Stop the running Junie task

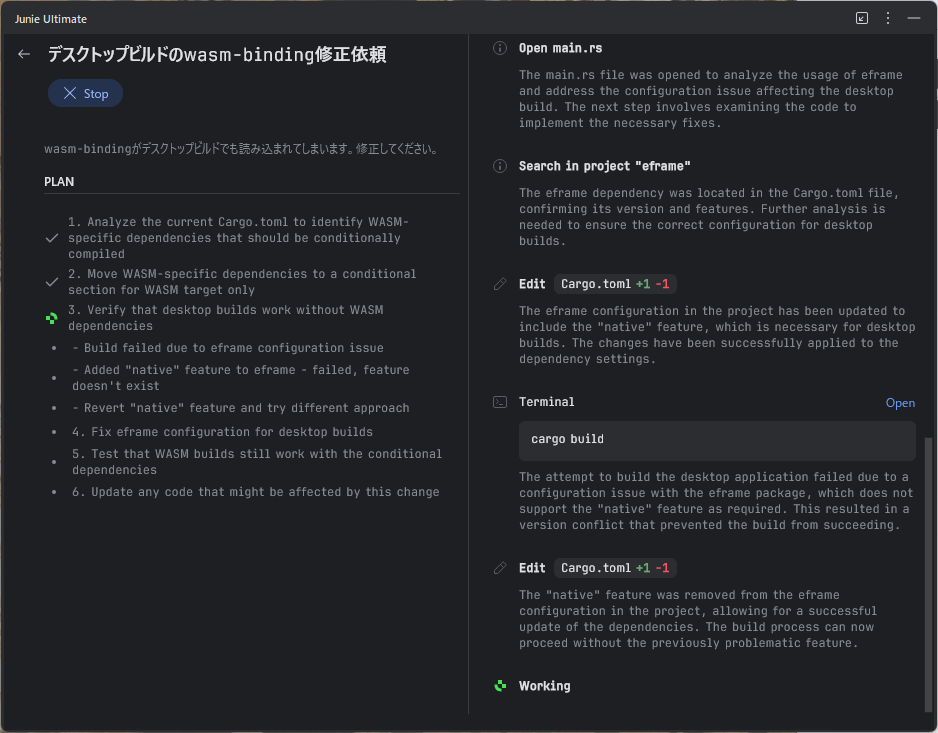point(86,93)
